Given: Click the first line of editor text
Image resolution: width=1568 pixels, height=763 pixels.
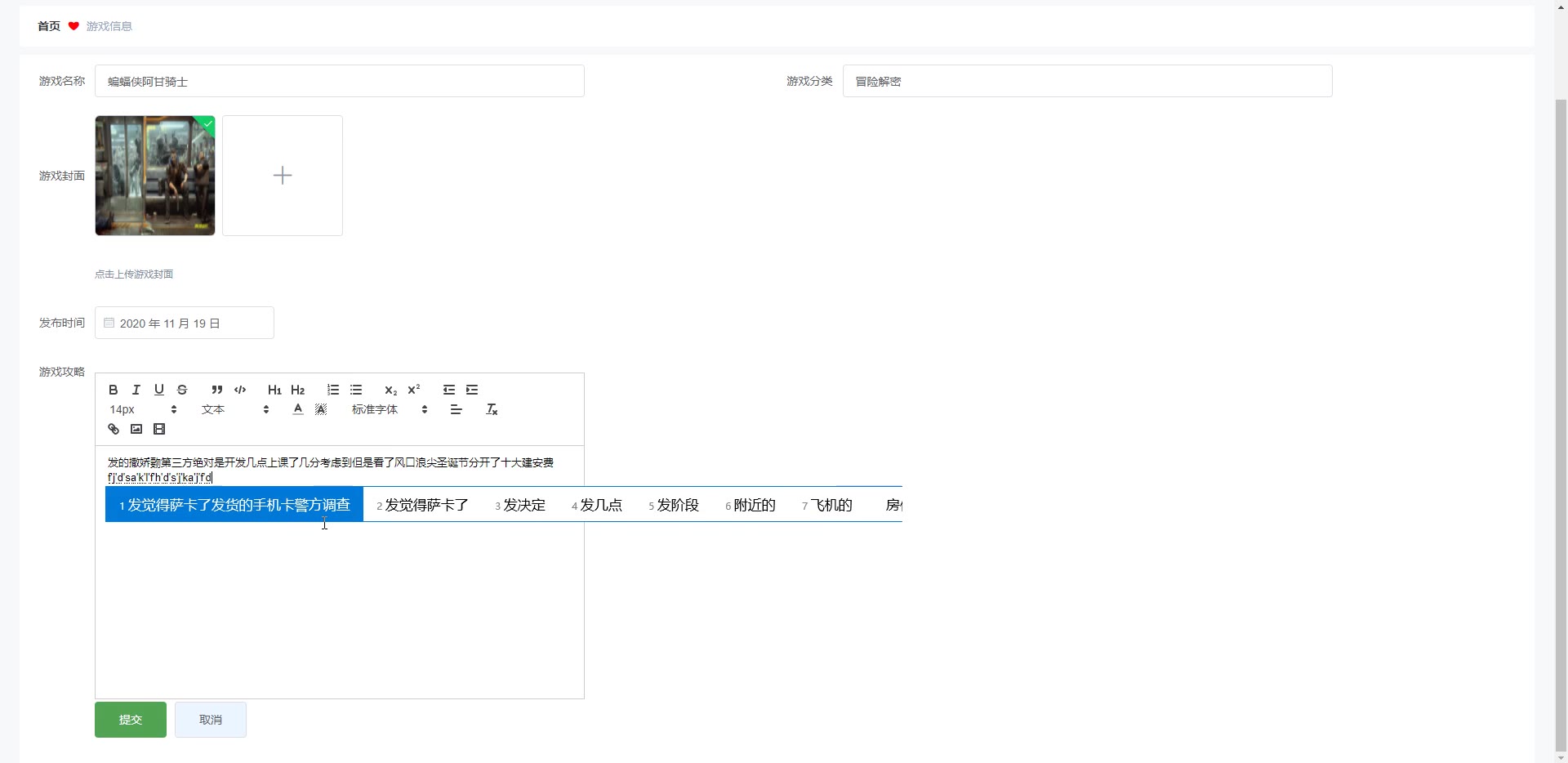Looking at the screenshot, I should click(331, 462).
